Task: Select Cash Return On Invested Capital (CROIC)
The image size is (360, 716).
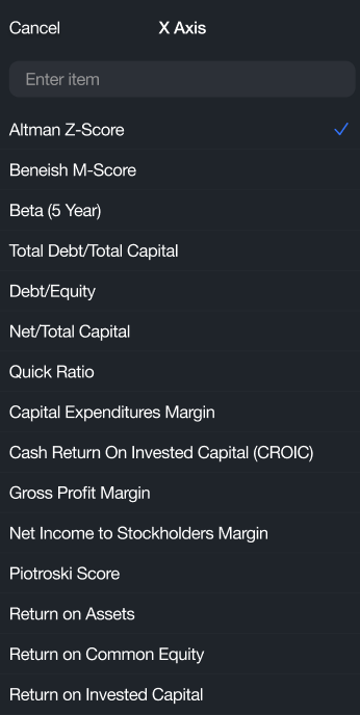Action: pos(180,453)
